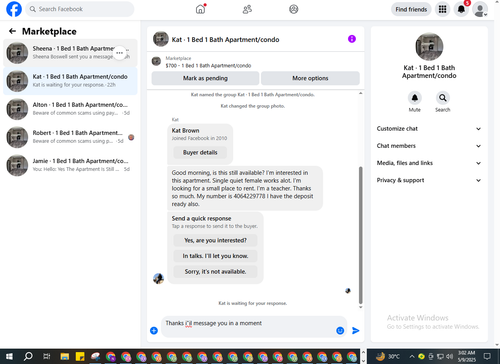Click the Facebook logo icon
The image size is (500, 364).
[14, 9]
